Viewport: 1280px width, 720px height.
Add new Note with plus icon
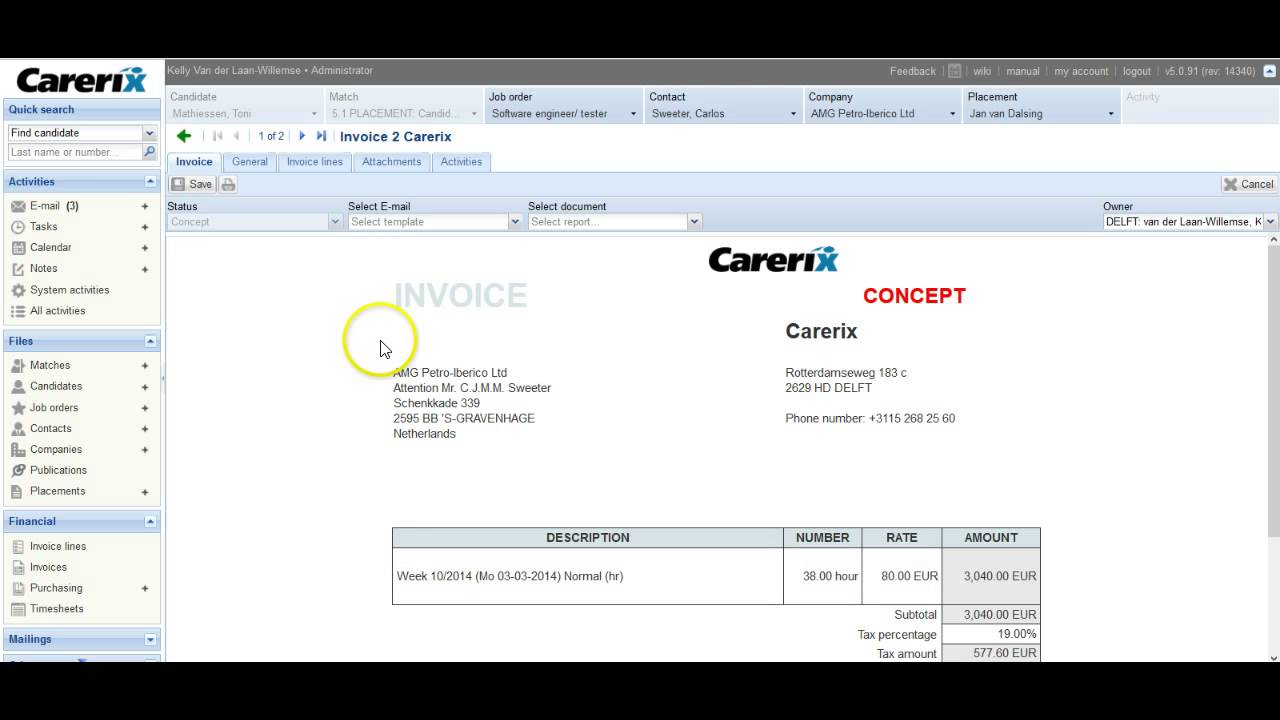point(145,269)
